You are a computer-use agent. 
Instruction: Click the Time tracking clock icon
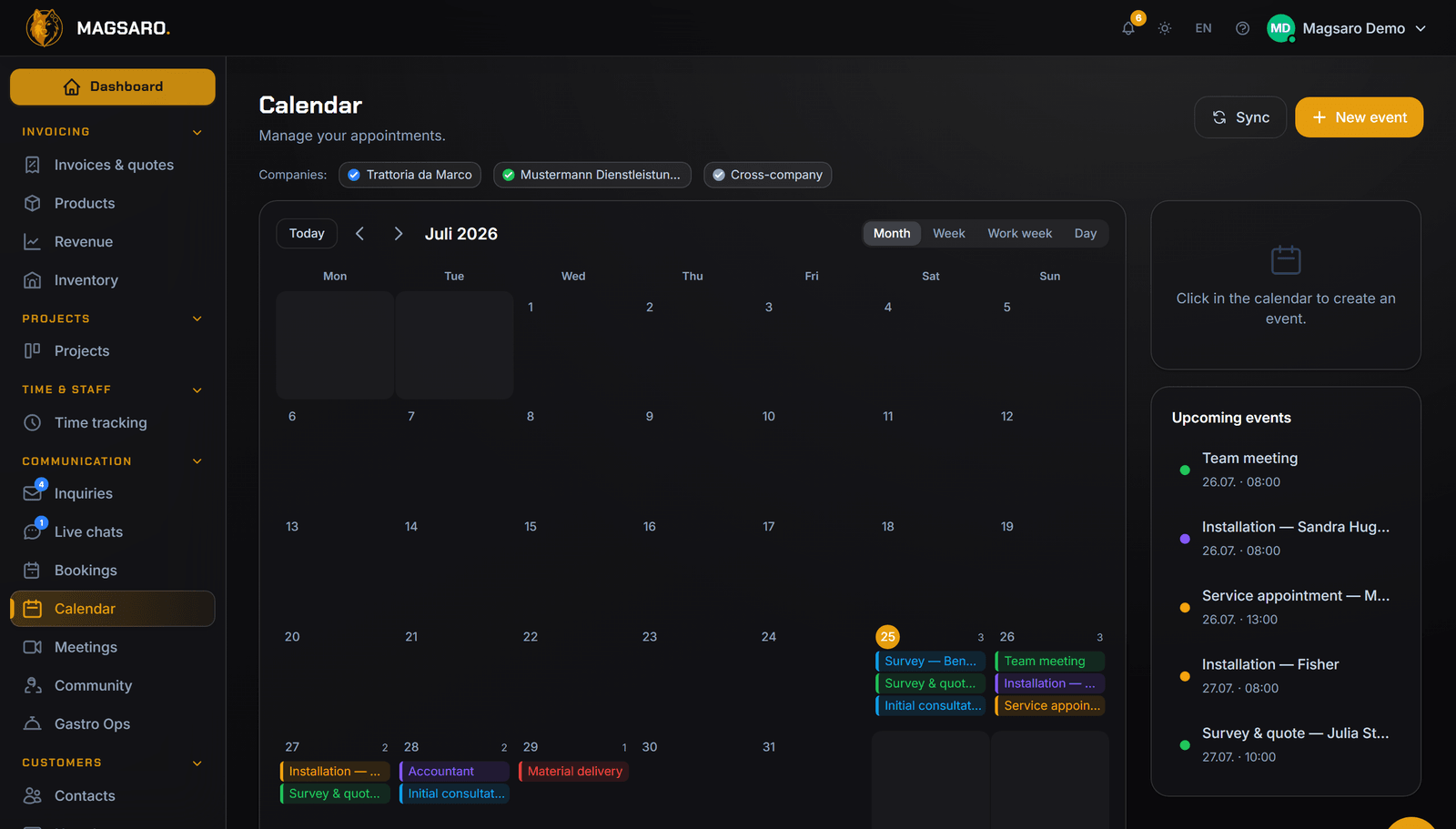(x=33, y=422)
